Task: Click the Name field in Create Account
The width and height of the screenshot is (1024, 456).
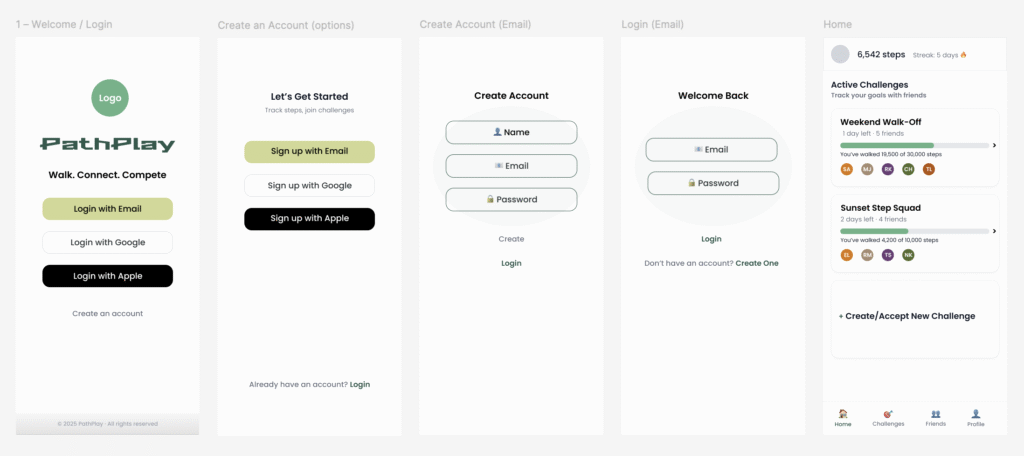Action: coord(511,132)
